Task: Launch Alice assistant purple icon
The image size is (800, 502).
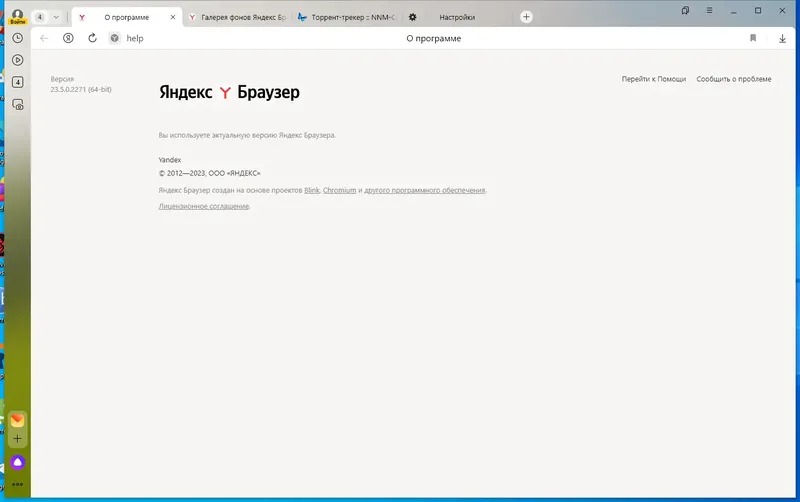Action: point(17,462)
